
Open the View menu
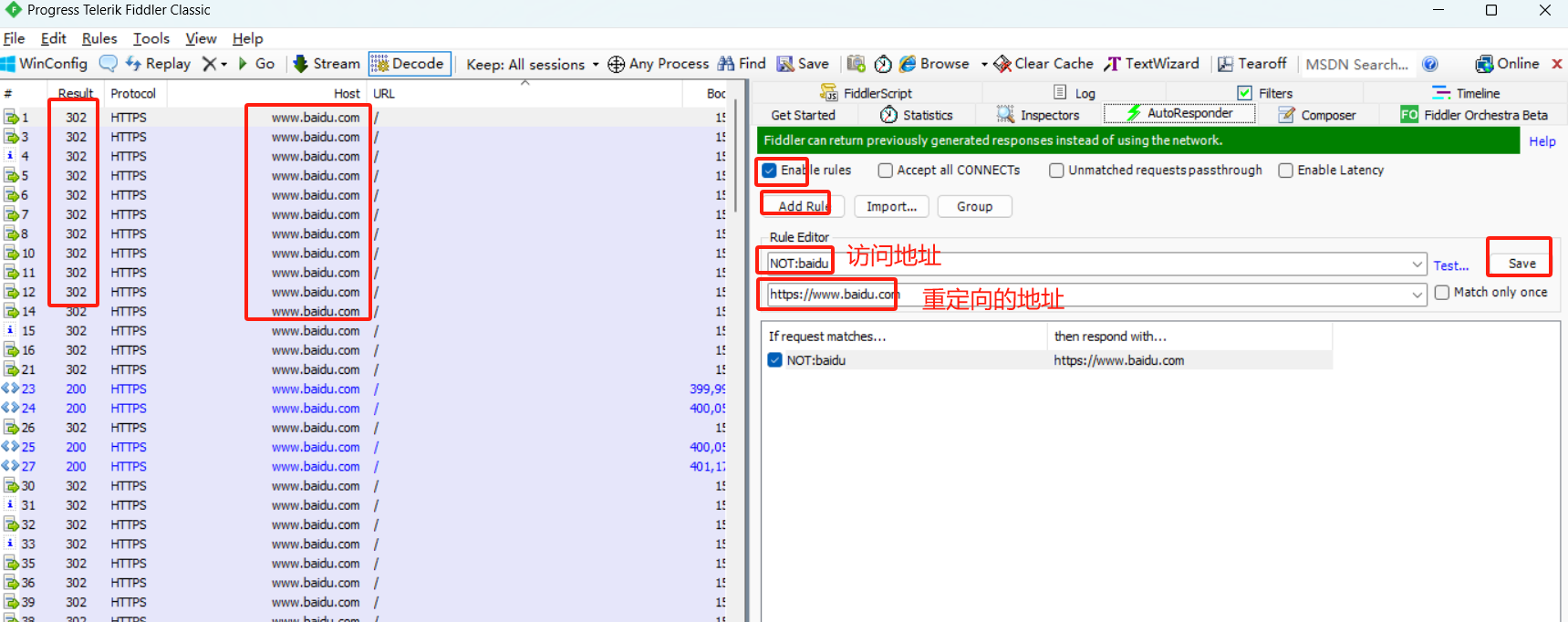[201, 38]
